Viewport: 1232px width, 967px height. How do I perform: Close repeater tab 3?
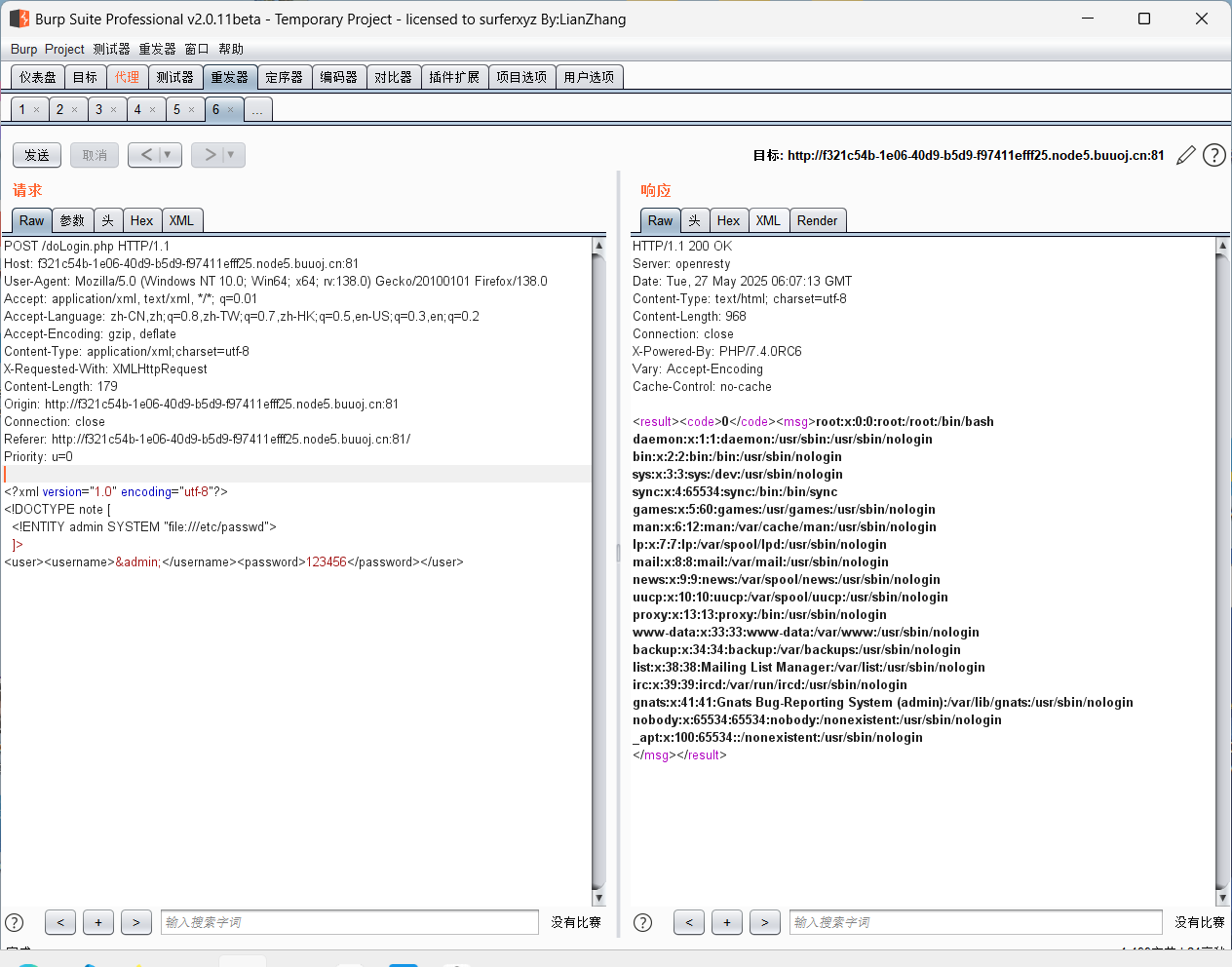pyautogui.click(x=113, y=110)
